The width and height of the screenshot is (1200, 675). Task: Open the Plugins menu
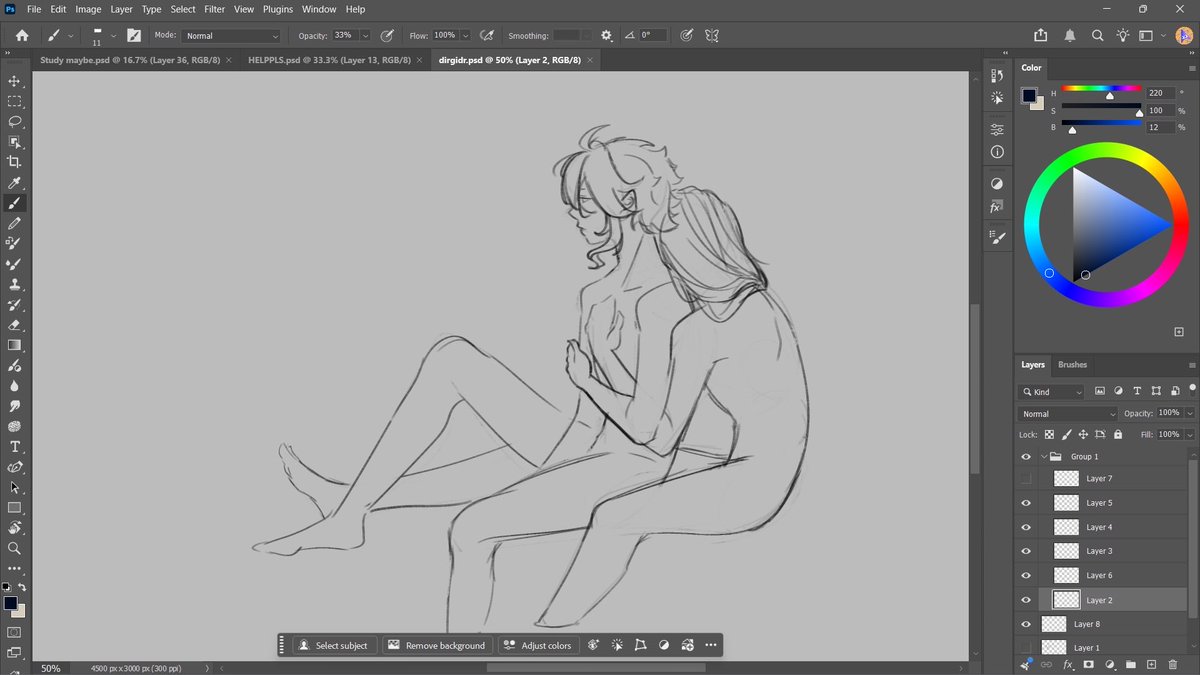coord(278,9)
